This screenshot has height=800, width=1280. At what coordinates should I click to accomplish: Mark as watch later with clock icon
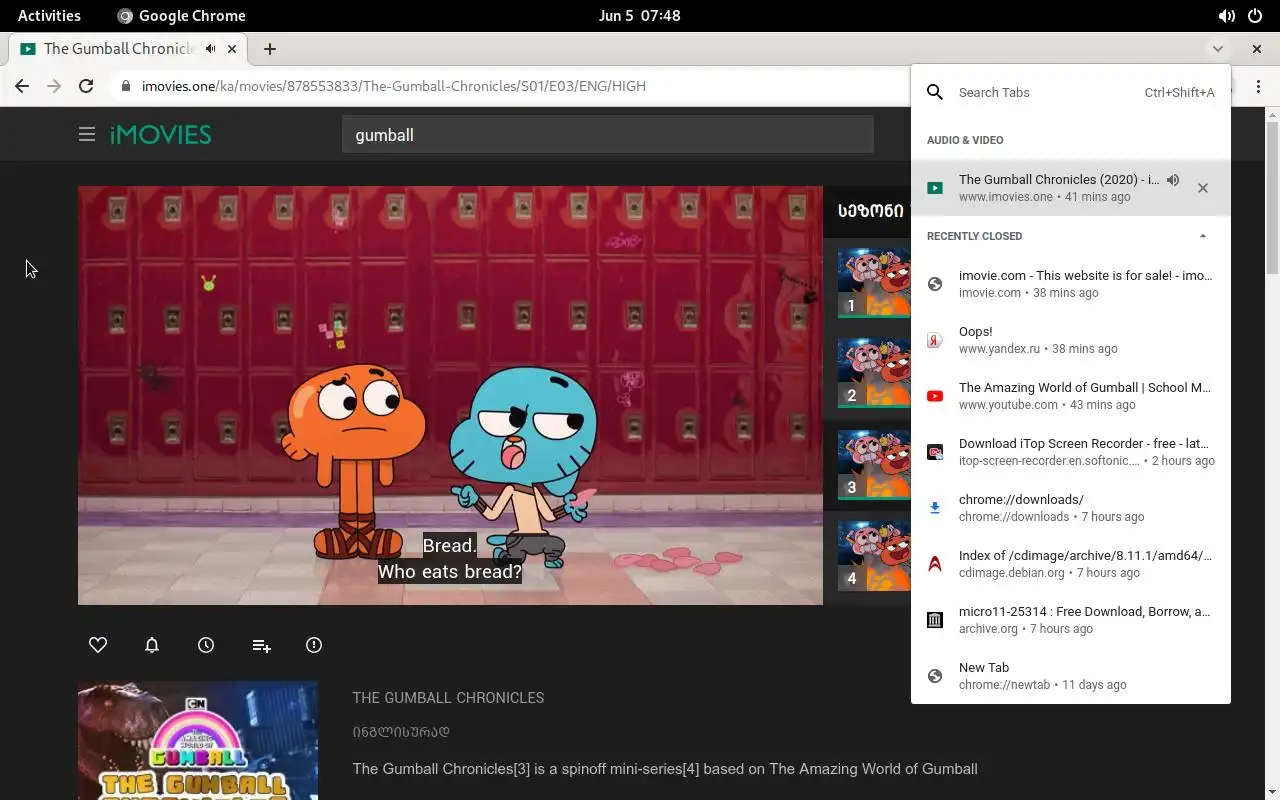coord(206,645)
